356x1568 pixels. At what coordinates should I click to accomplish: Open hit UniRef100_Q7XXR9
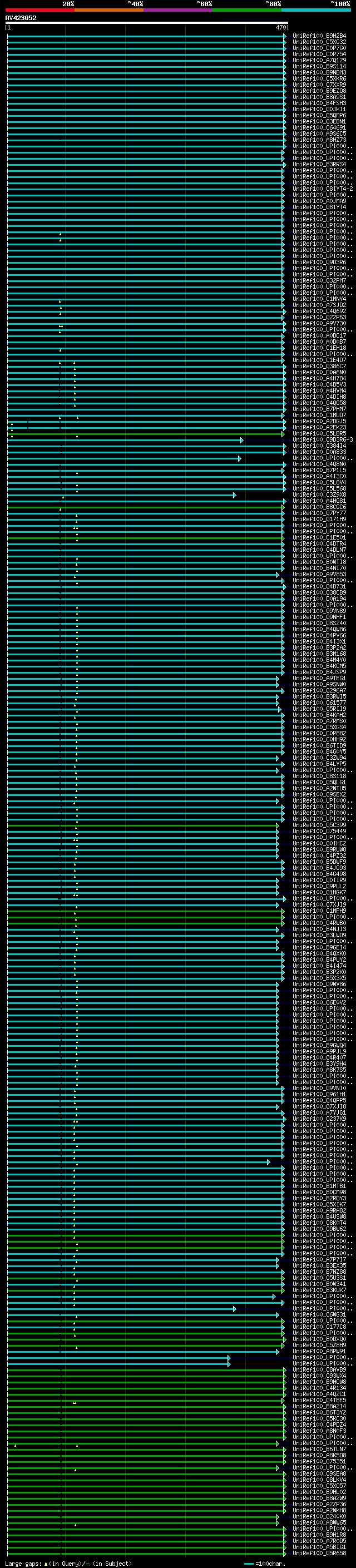coord(319,85)
